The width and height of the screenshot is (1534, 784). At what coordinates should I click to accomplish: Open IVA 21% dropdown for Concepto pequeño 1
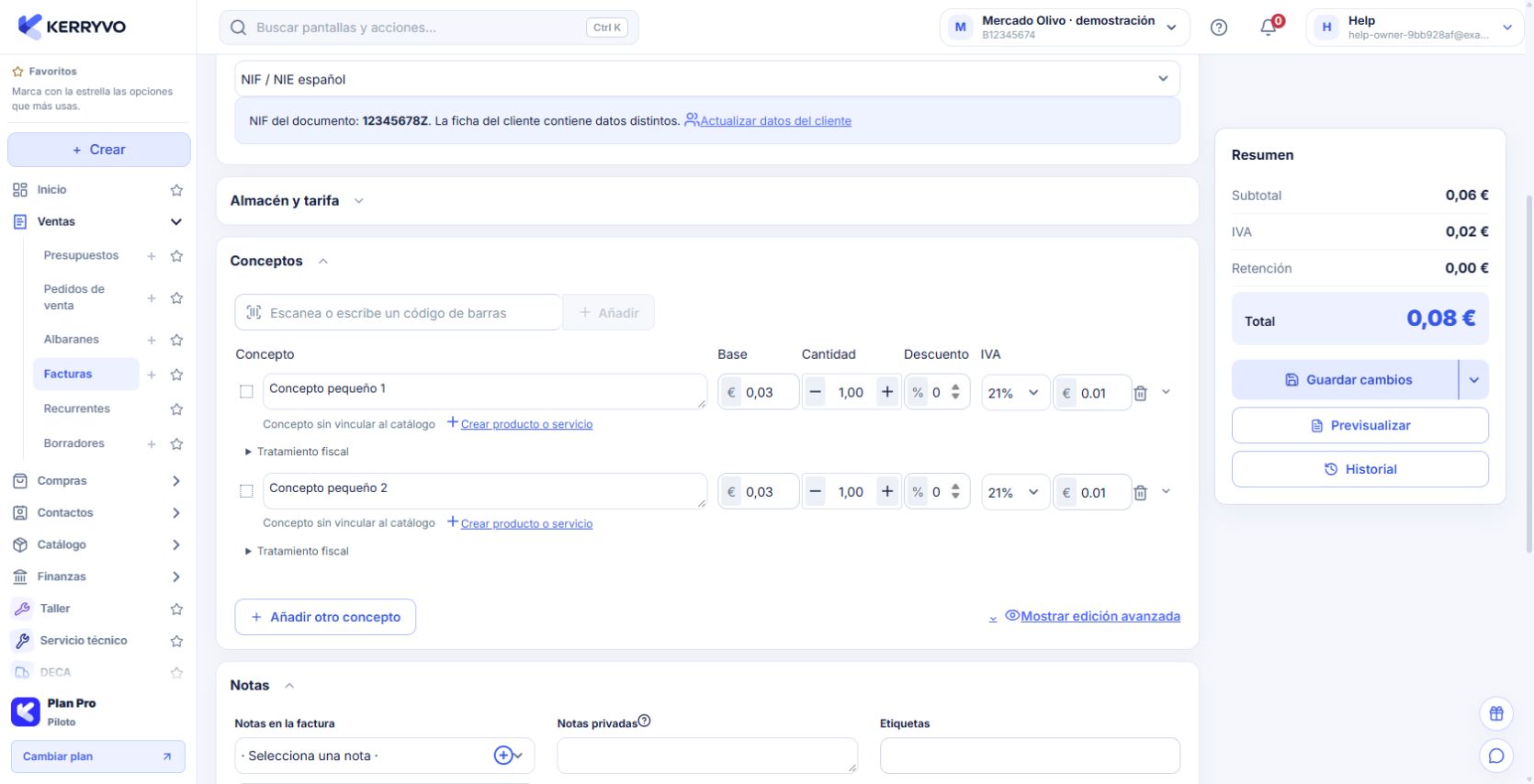click(x=1015, y=393)
